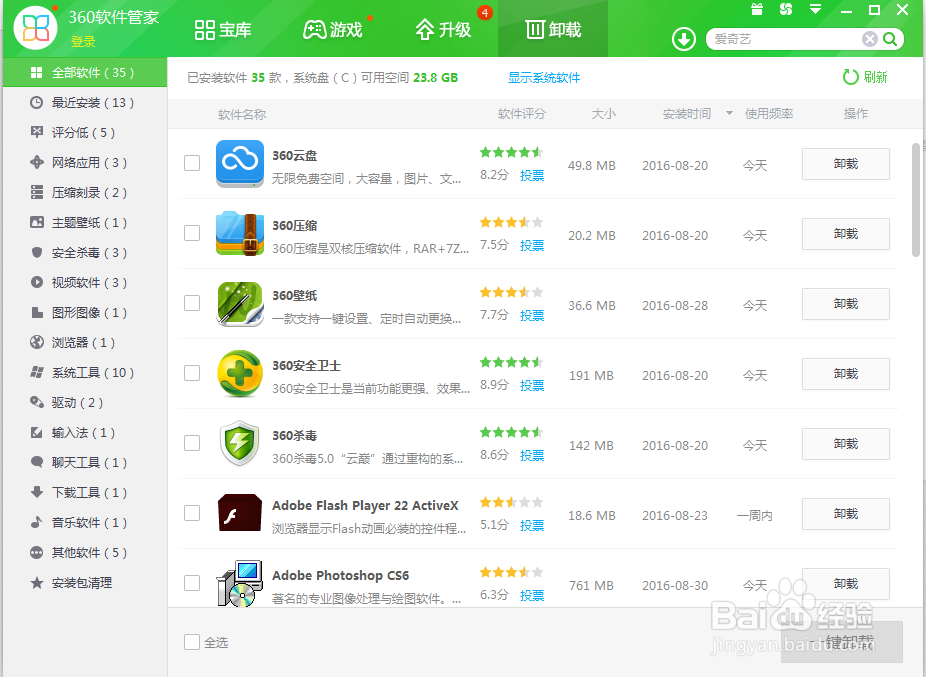Switch to the 游戏 tab
The image size is (926, 677).
click(x=332, y=30)
